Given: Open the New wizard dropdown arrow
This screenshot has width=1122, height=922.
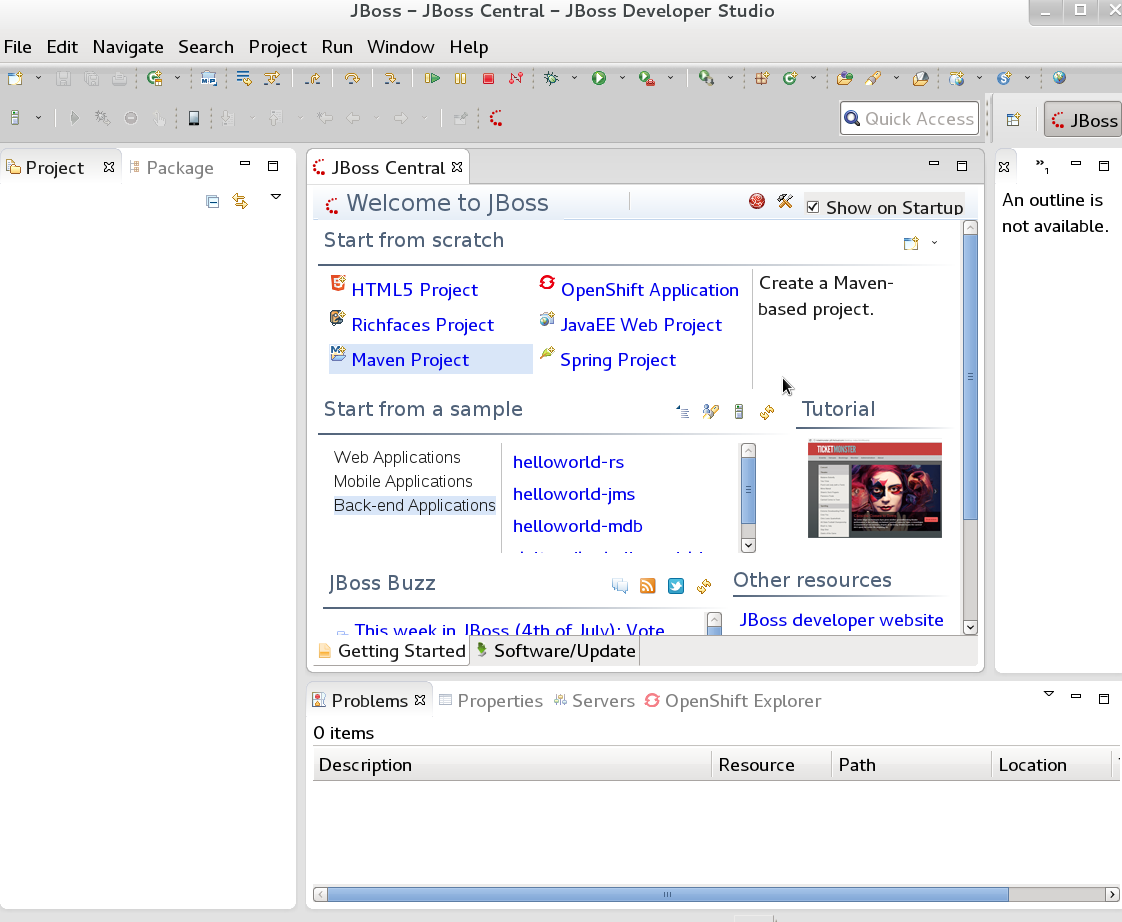Looking at the screenshot, I should pos(38,78).
